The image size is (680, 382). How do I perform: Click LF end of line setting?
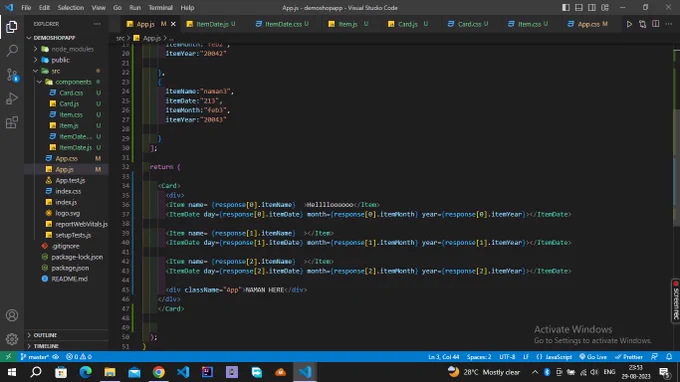(x=526, y=357)
